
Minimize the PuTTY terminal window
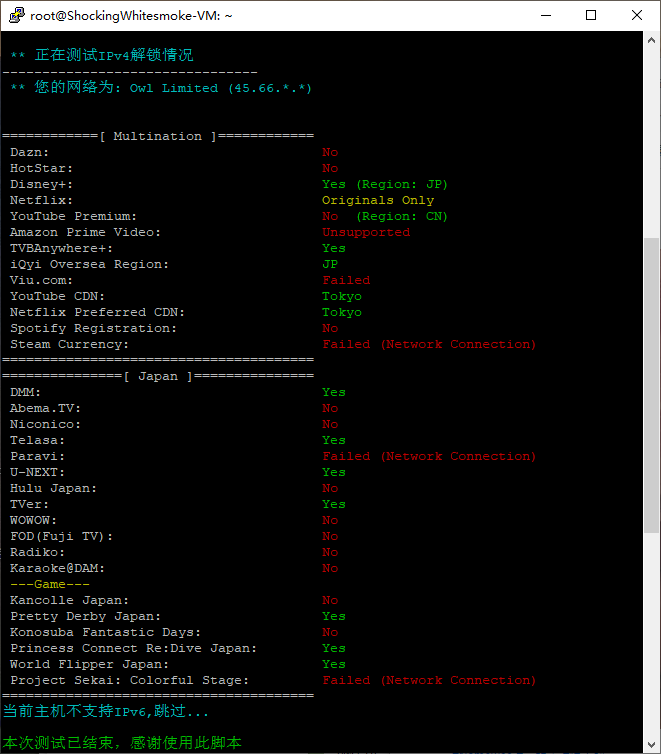click(546, 15)
